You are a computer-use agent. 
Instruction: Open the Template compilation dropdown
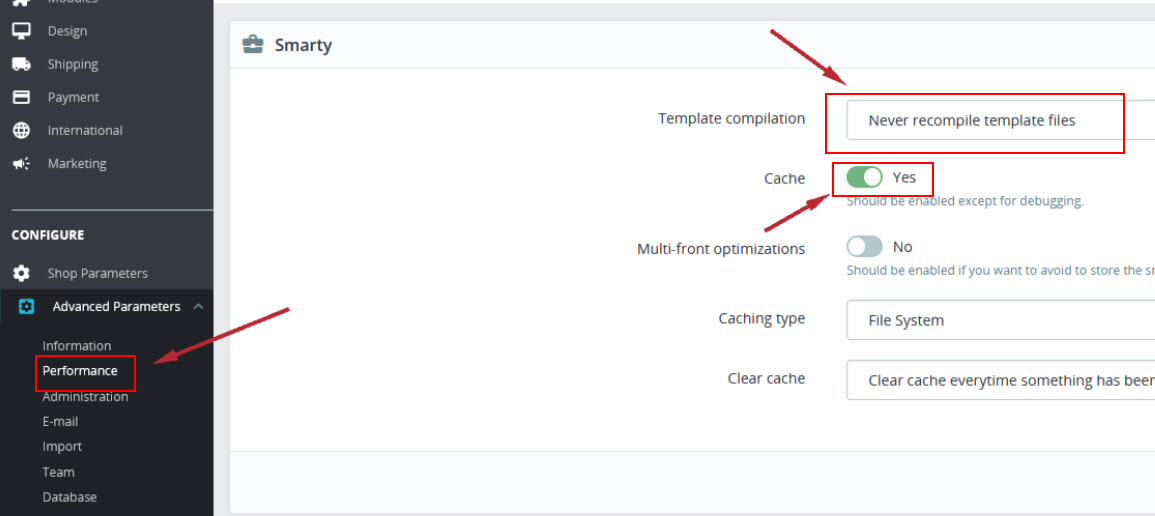click(x=1000, y=121)
